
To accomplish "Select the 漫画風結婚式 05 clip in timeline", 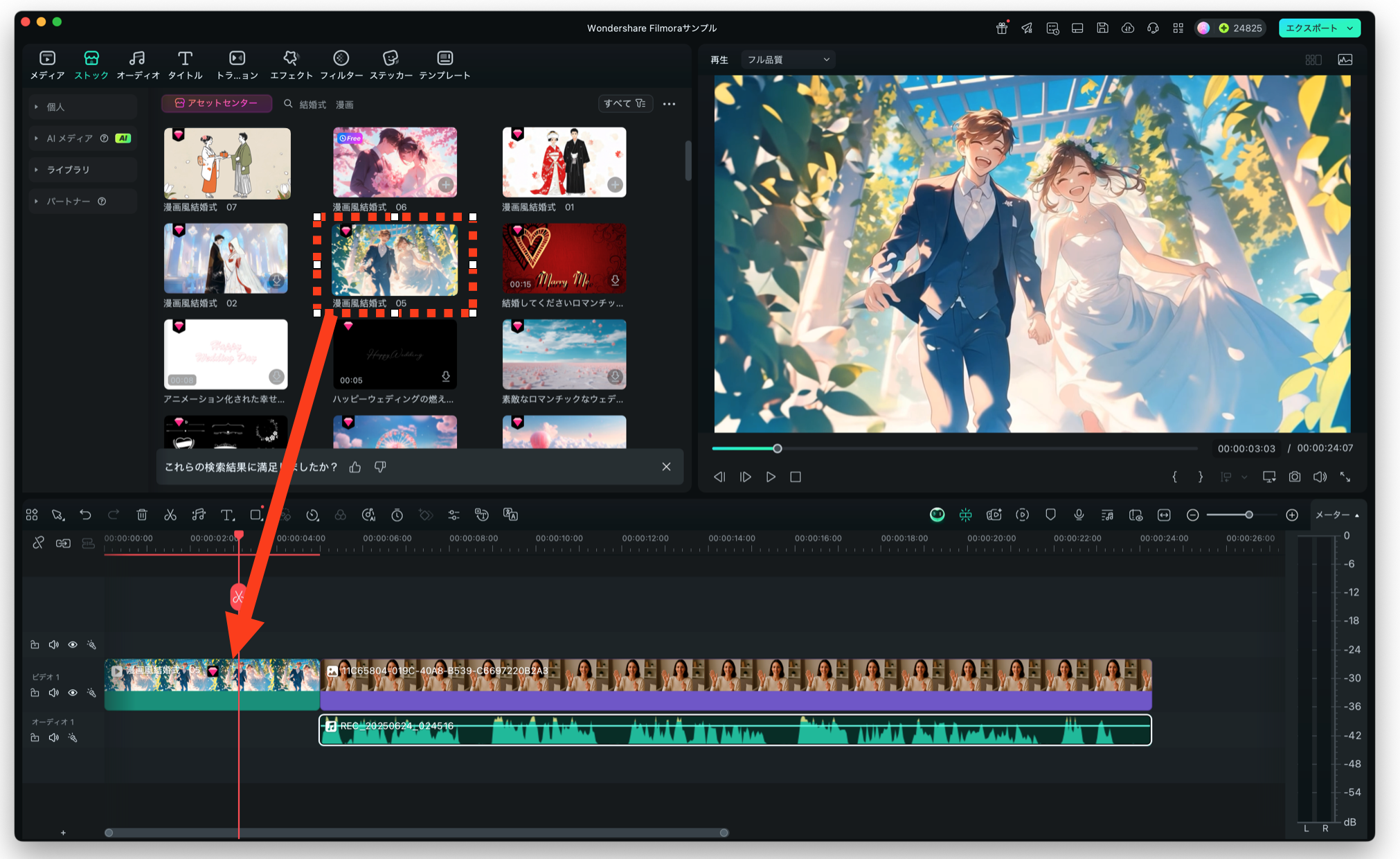I will (212, 684).
